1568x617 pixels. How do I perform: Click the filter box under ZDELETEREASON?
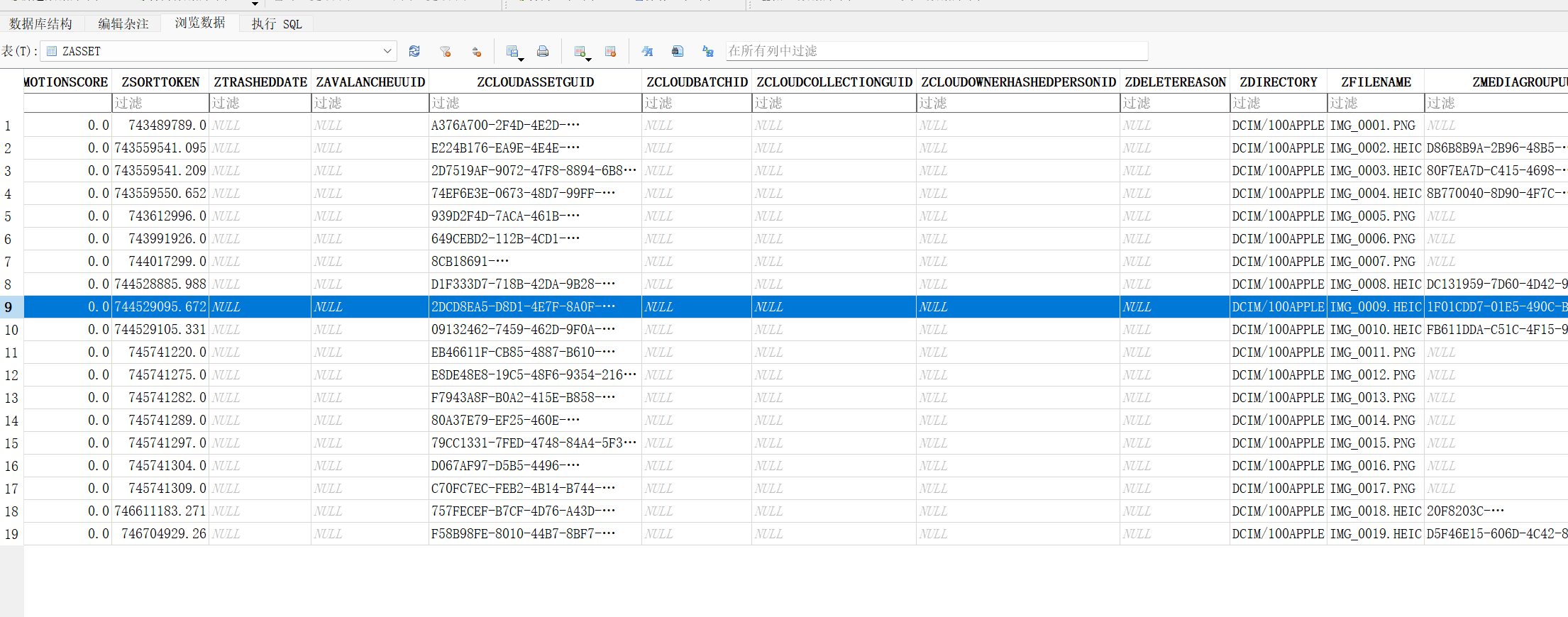[1175, 103]
